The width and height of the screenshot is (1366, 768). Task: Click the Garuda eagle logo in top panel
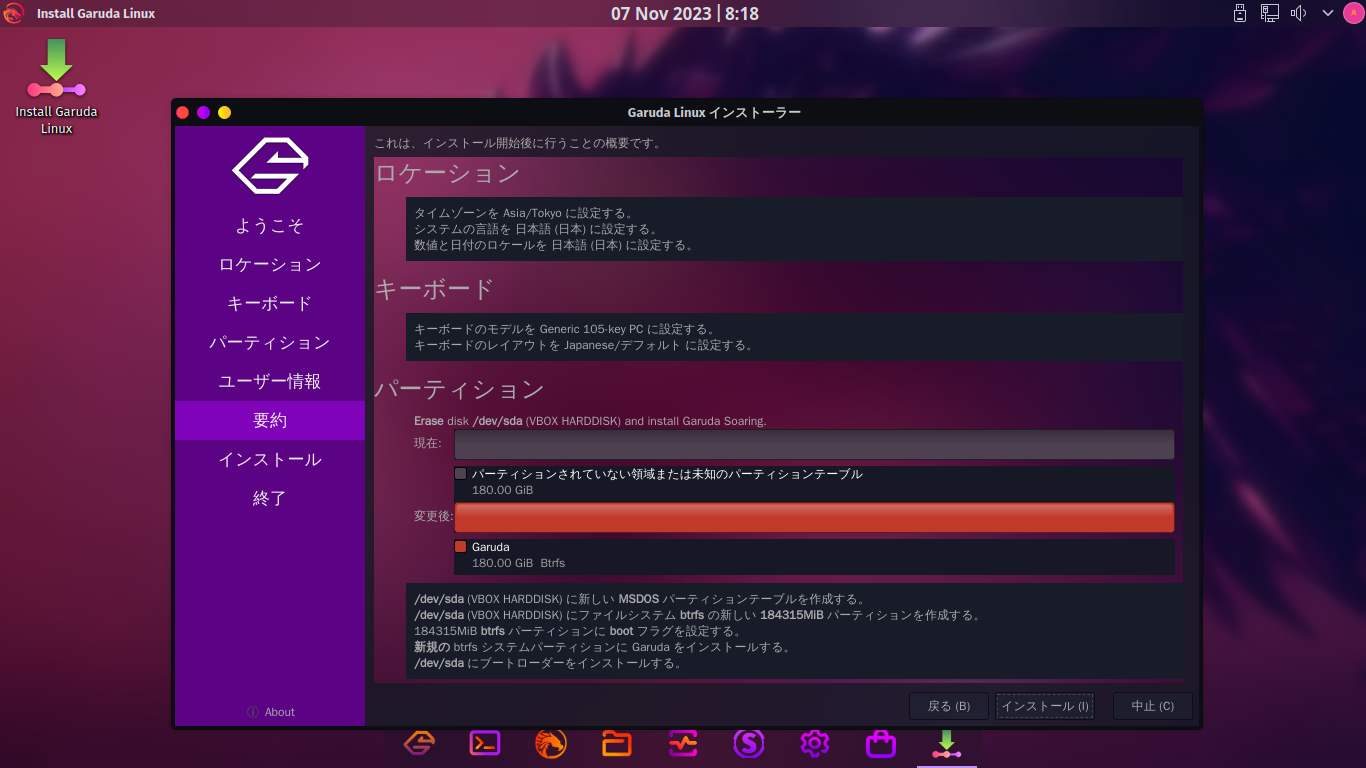(x=14, y=13)
